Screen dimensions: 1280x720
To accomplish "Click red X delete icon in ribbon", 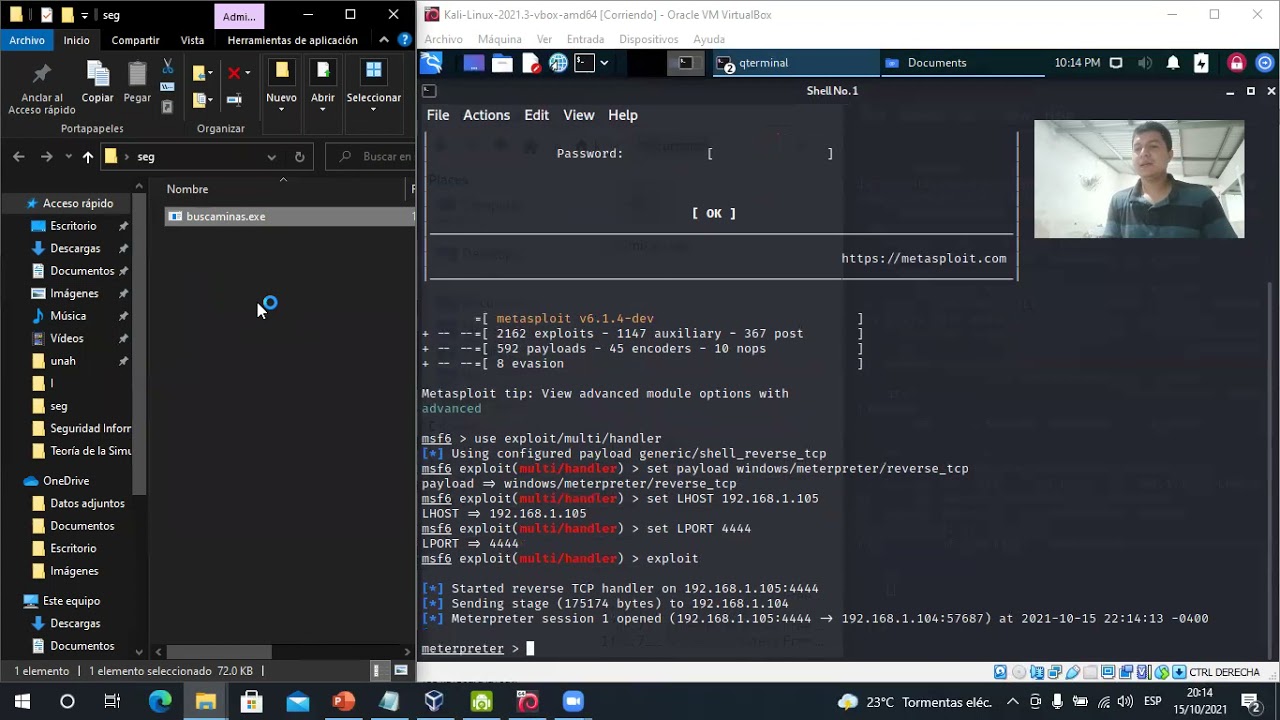I will 233,73.
